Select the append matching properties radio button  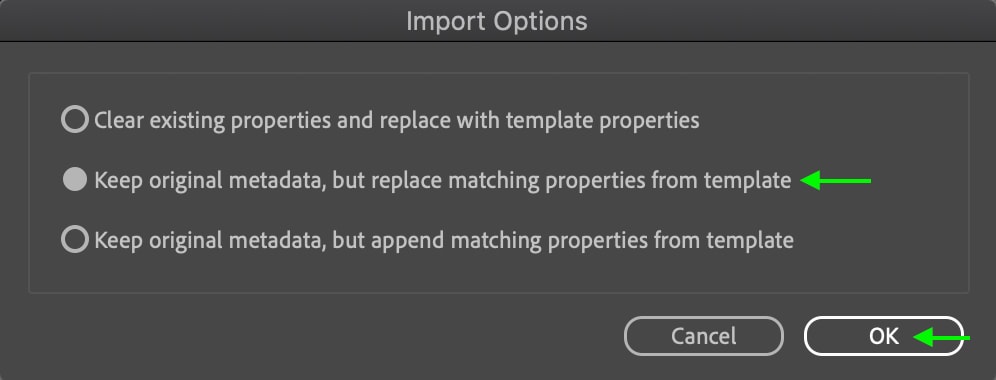pos(75,240)
